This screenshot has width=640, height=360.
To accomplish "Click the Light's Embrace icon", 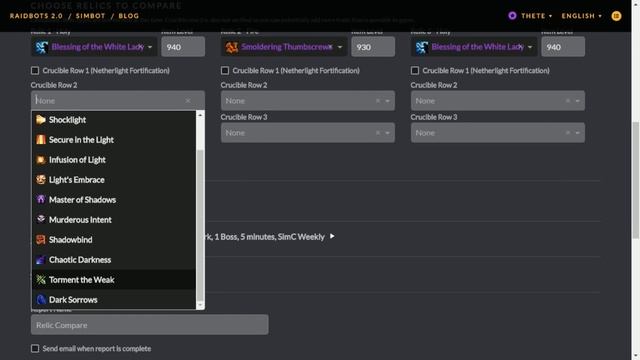I will coord(41,180).
